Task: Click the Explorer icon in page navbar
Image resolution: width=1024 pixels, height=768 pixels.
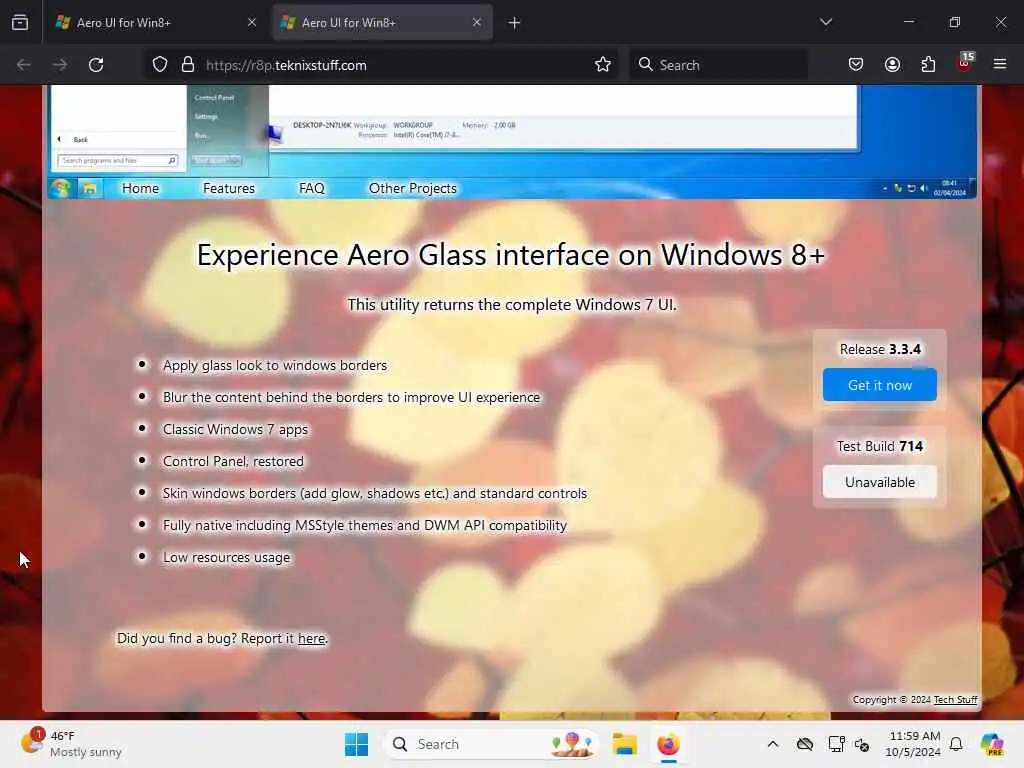Action: point(89,189)
